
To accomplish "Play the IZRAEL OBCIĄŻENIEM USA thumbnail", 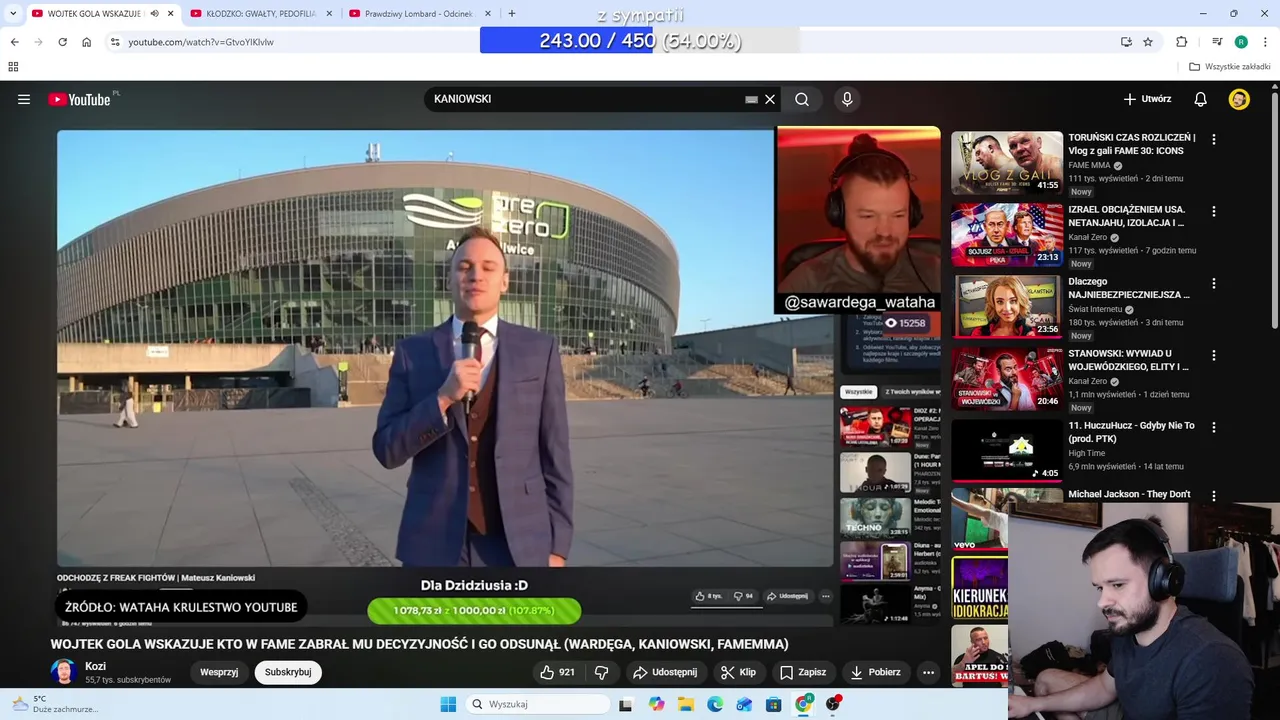I will 1007,235.
